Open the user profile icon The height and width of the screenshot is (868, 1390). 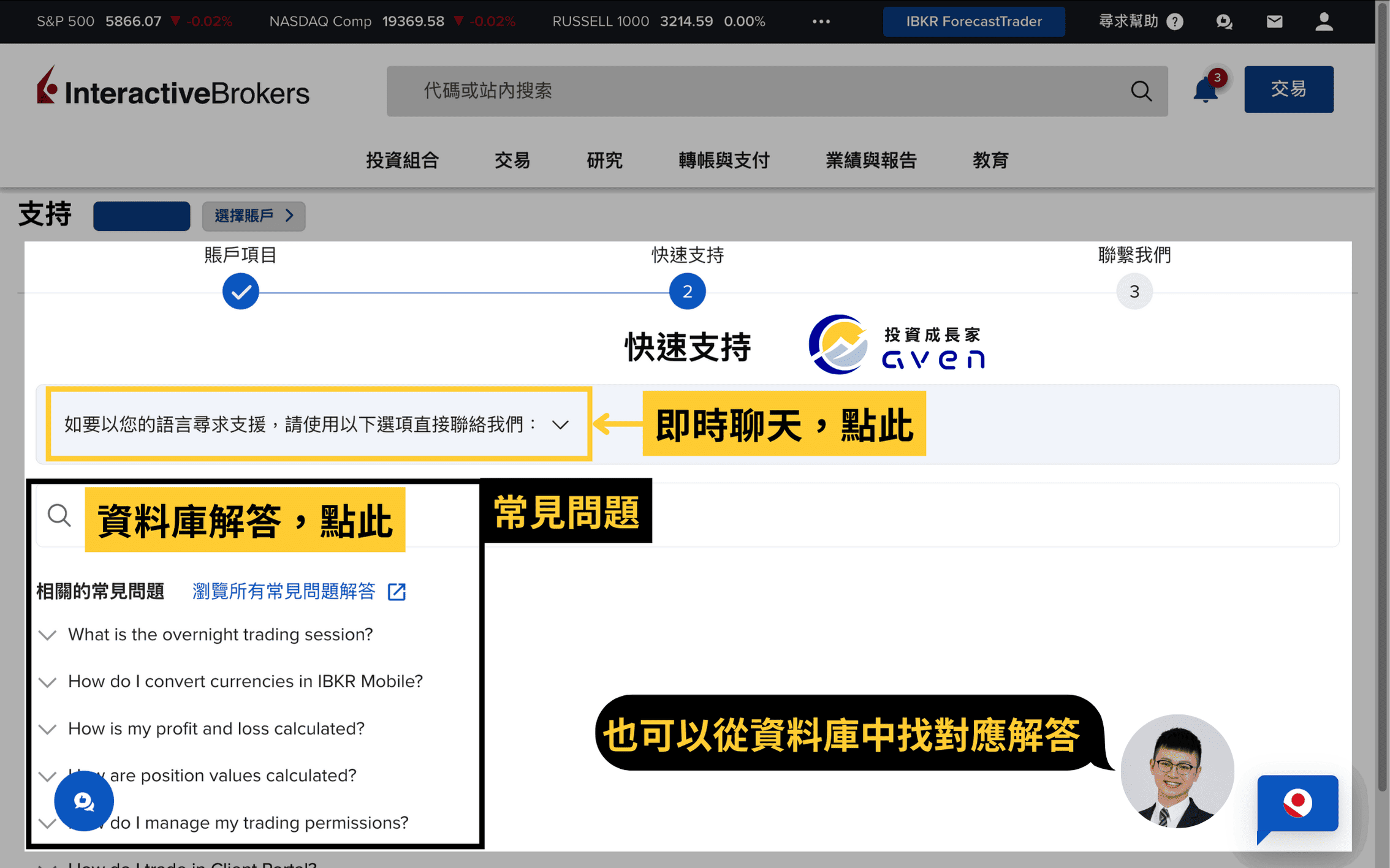coord(1324,21)
